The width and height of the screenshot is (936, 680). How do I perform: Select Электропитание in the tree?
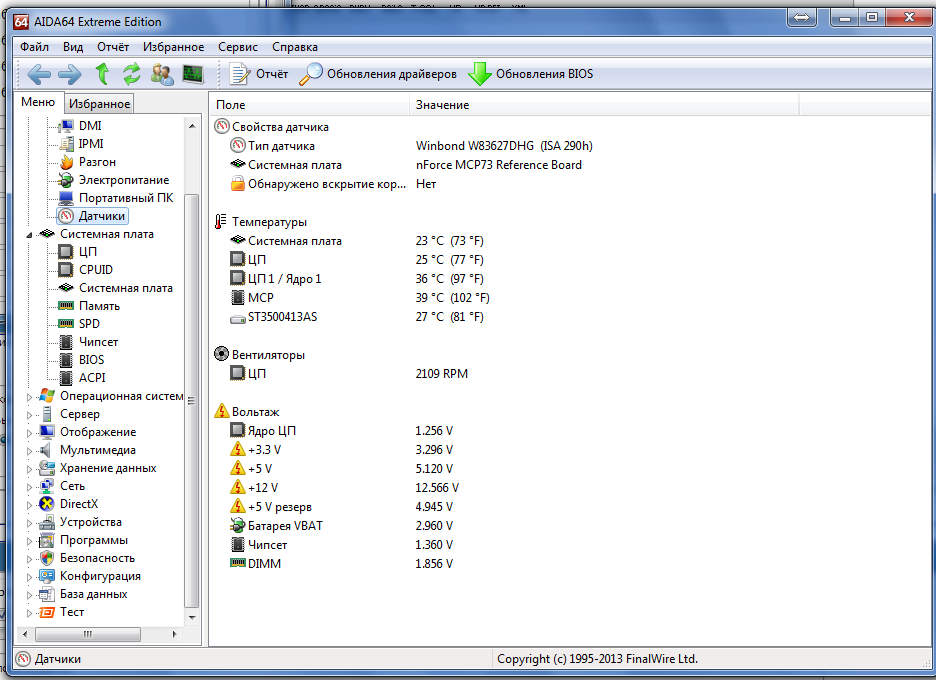point(124,180)
